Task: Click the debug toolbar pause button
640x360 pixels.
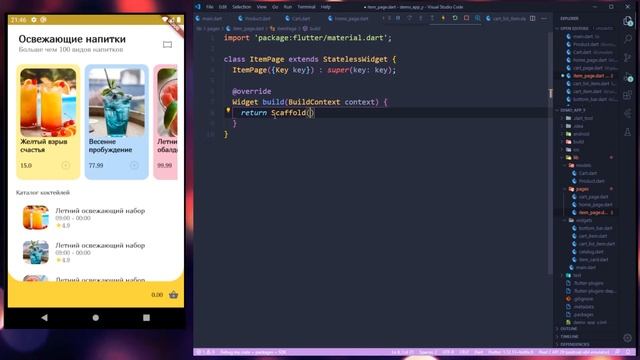Action: tap(398, 18)
